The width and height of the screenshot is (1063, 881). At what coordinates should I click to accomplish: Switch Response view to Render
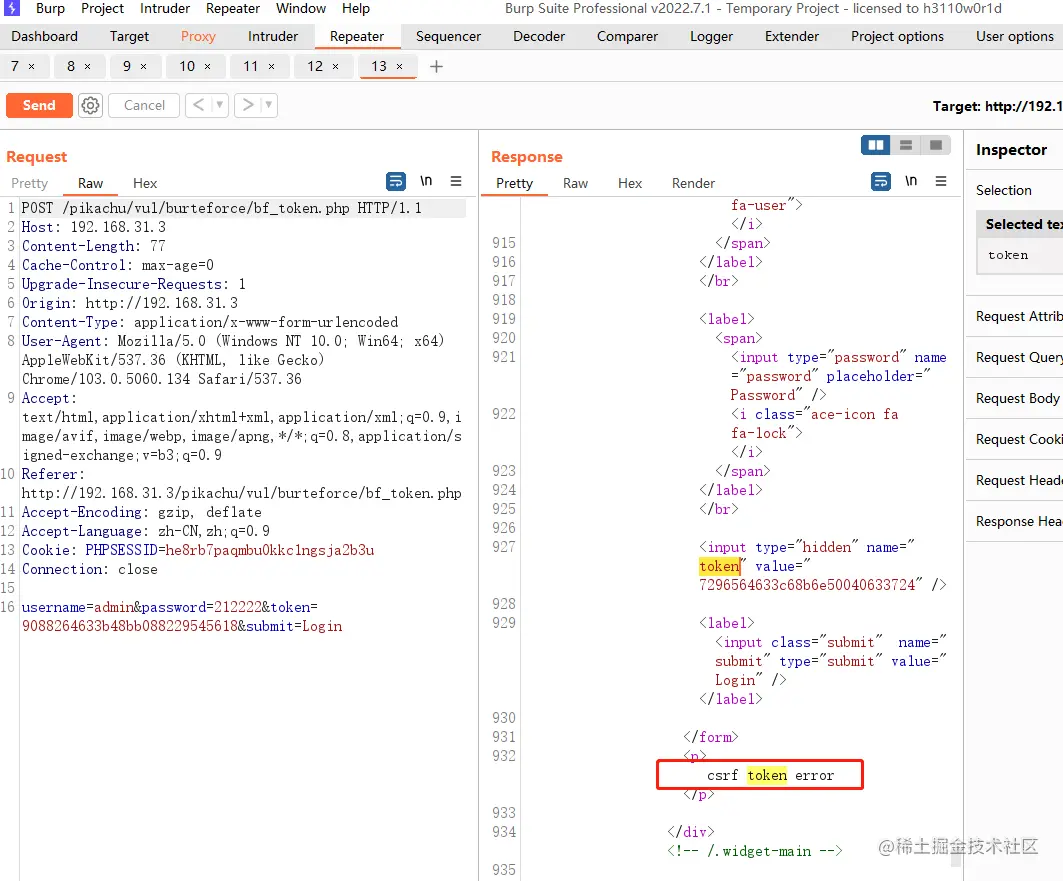coord(693,183)
